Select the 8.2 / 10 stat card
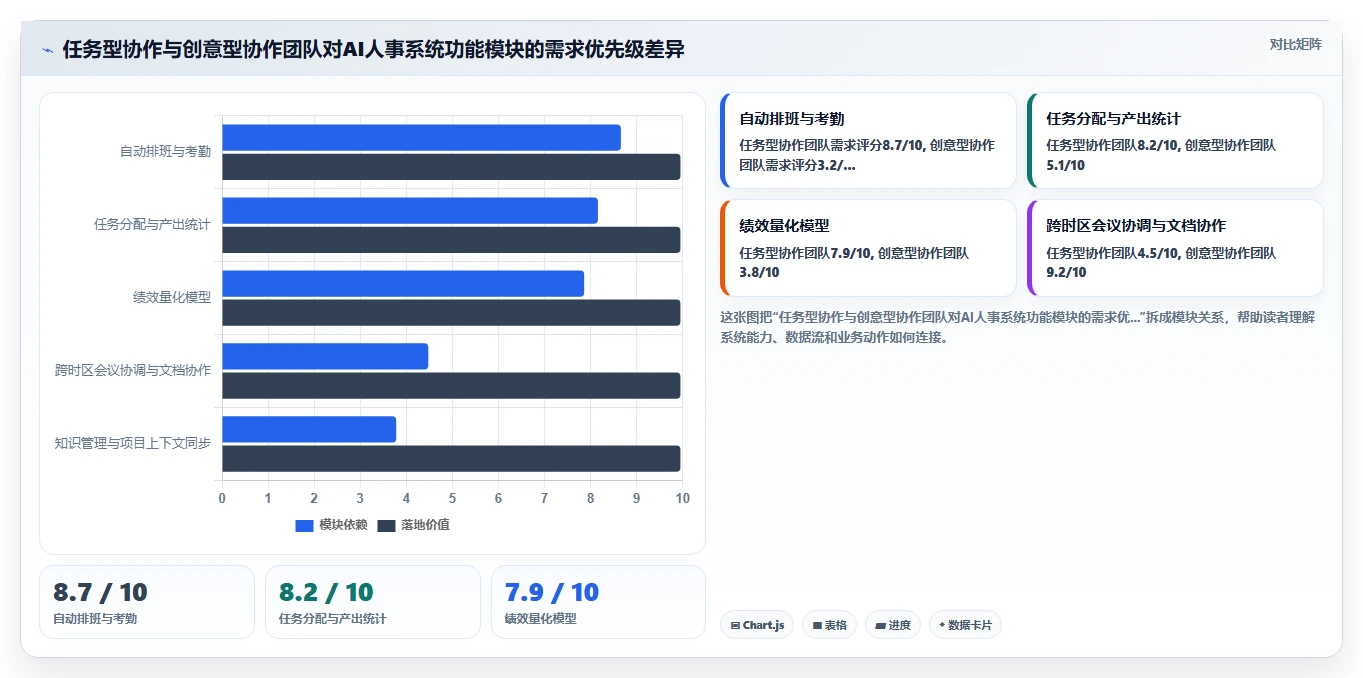 373,602
